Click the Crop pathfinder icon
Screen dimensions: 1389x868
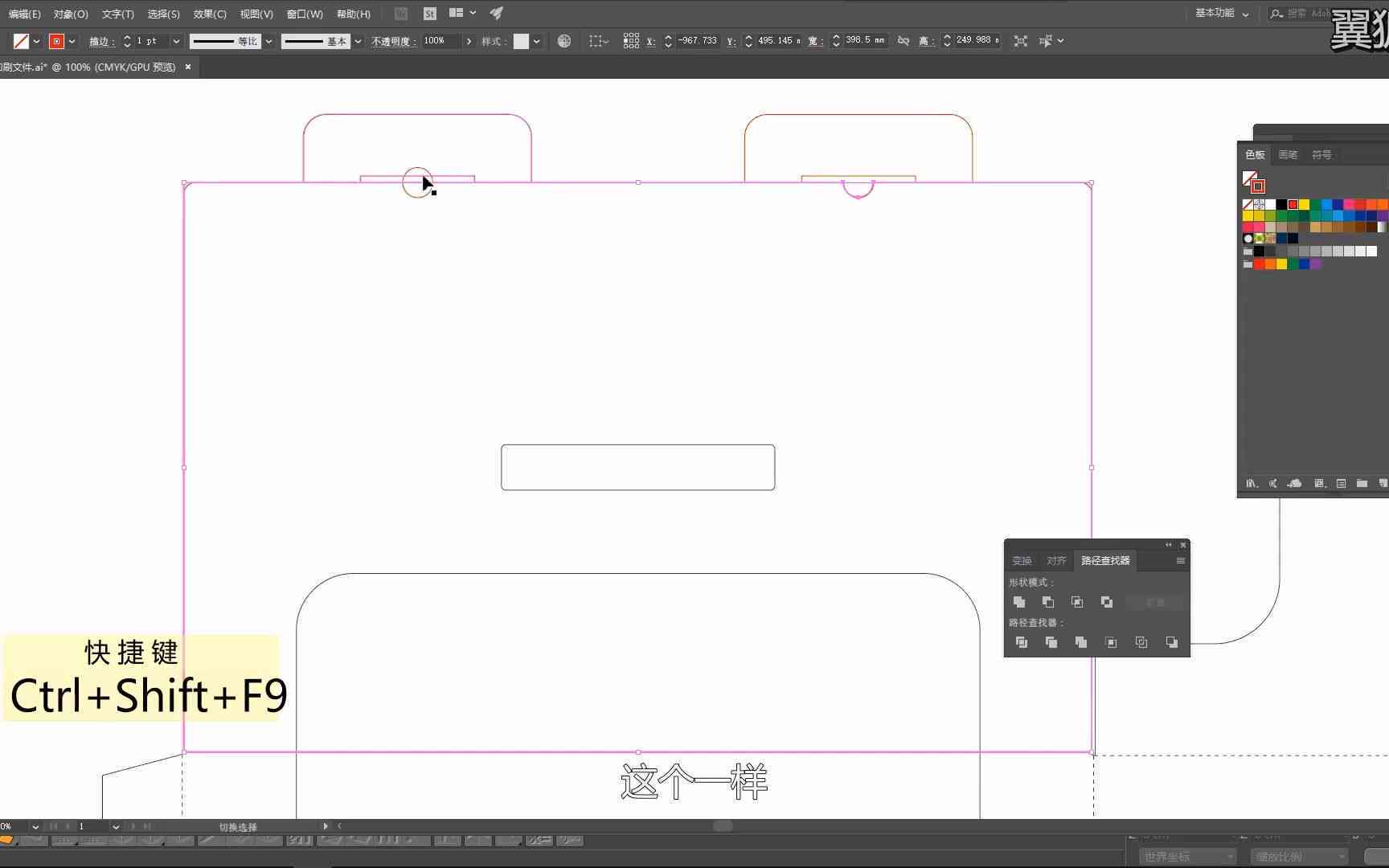pyautogui.click(x=1111, y=642)
